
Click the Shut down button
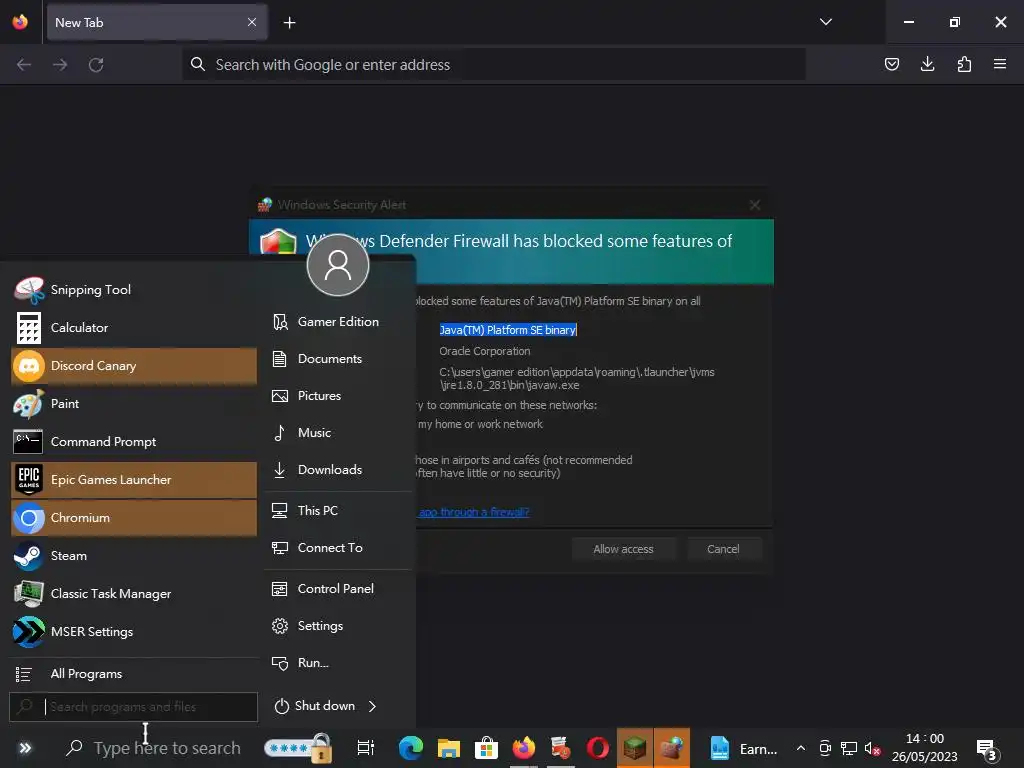[x=315, y=706]
